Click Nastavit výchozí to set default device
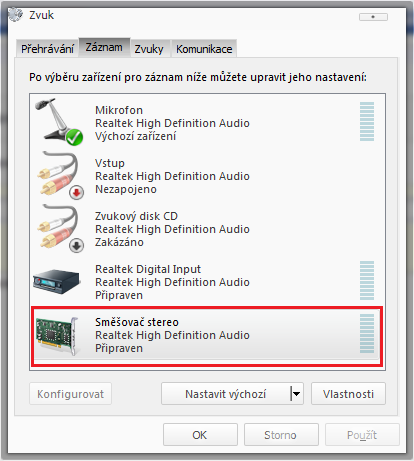 pyautogui.click(x=226, y=394)
